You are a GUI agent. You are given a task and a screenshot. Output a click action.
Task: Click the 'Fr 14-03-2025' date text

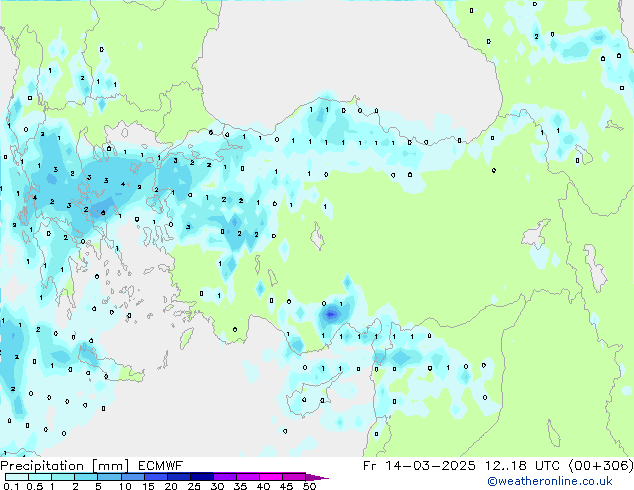[x=419, y=466]
